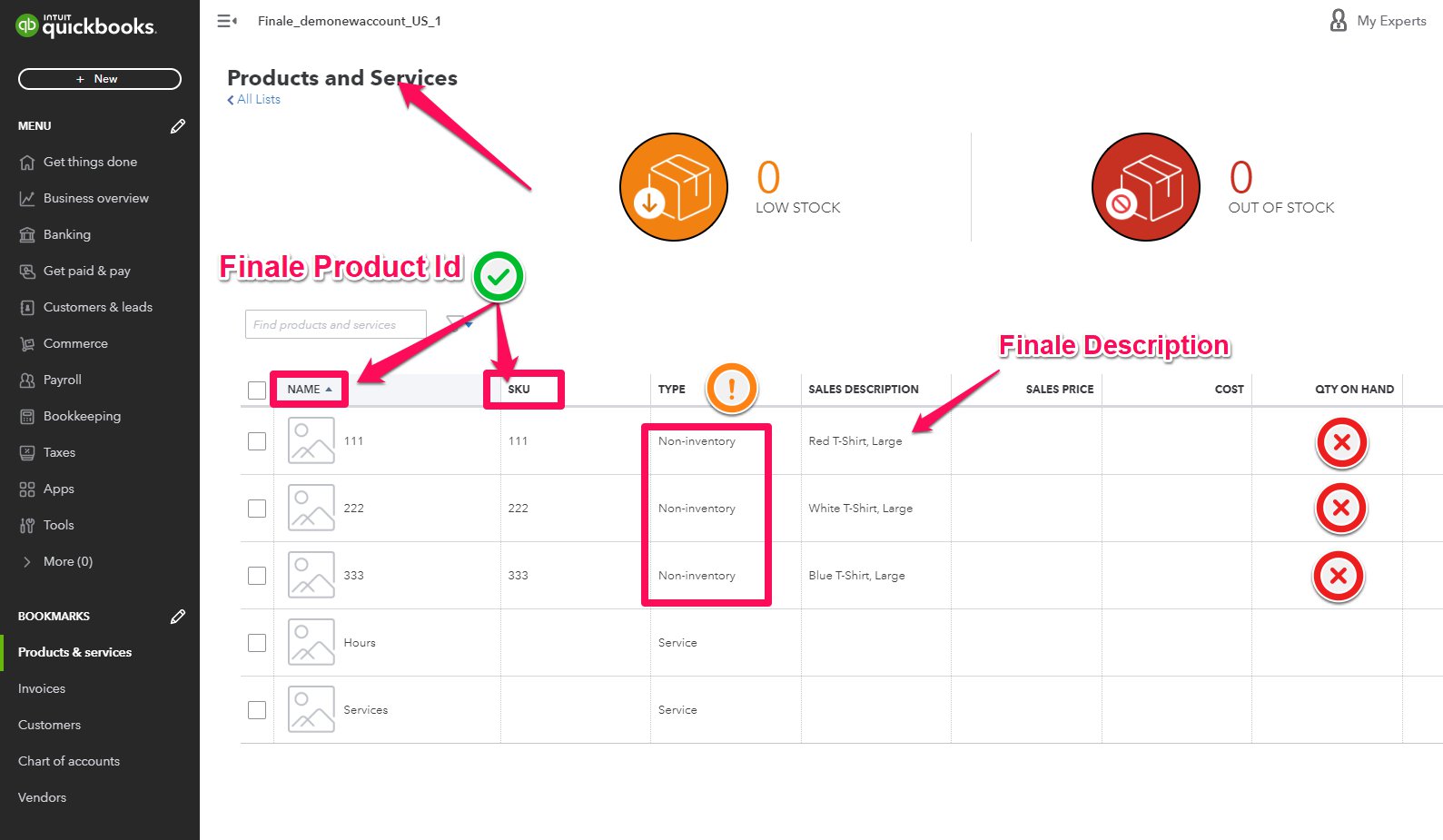This screenshot has width=1443, height=840.
Task: Open Chart of accounts bookmark
Action: [69, 762]
